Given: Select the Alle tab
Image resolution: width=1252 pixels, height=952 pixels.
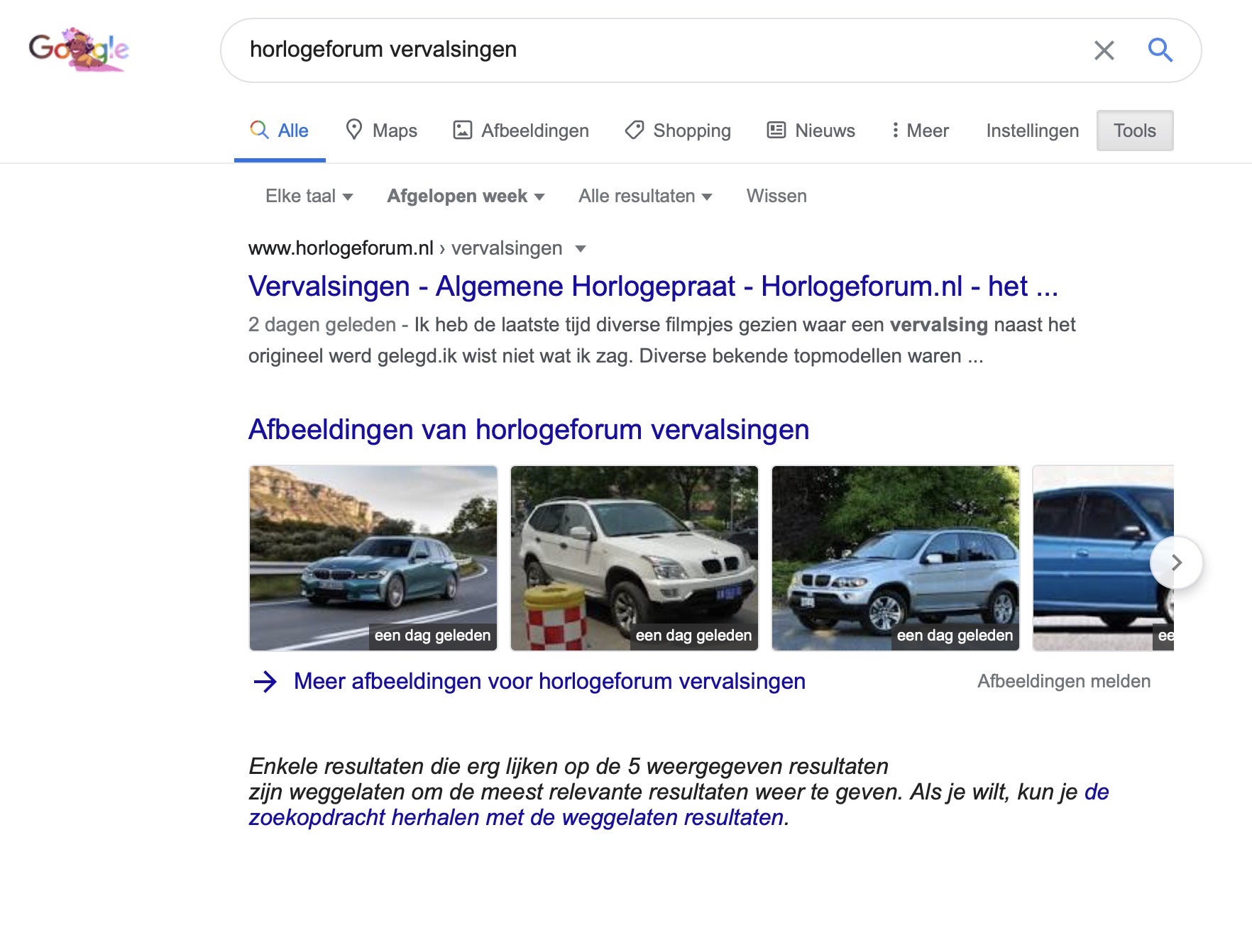Looking at the screenshot, I should [x=280, y=131].
